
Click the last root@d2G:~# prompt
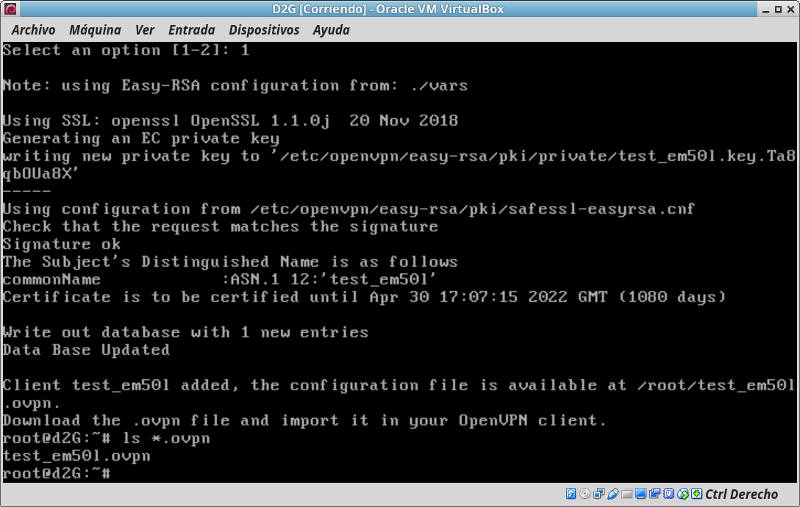[56, 474]
